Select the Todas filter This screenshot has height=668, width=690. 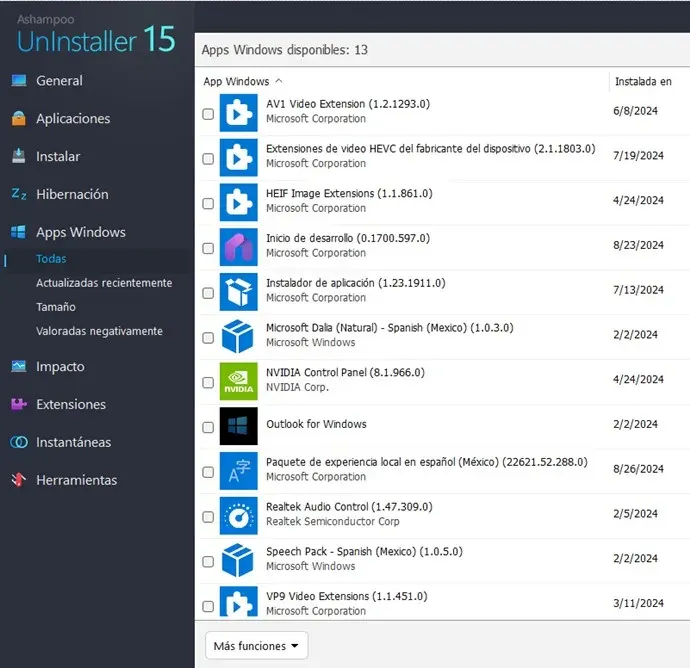(x=51, y=259)
